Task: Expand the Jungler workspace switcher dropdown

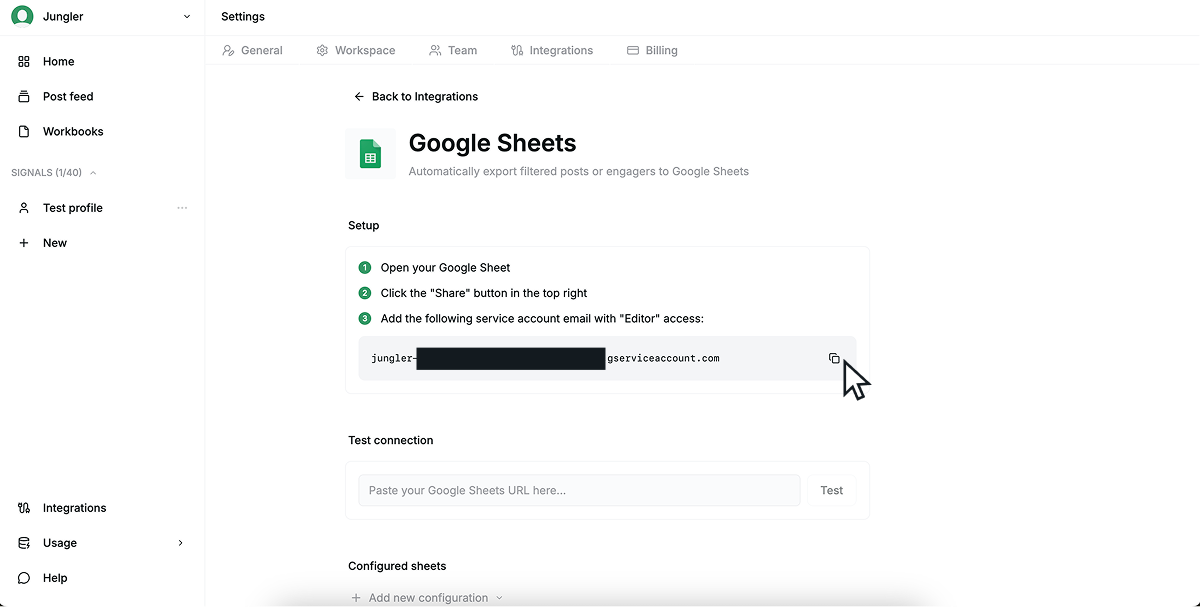Action: [186, 17]
